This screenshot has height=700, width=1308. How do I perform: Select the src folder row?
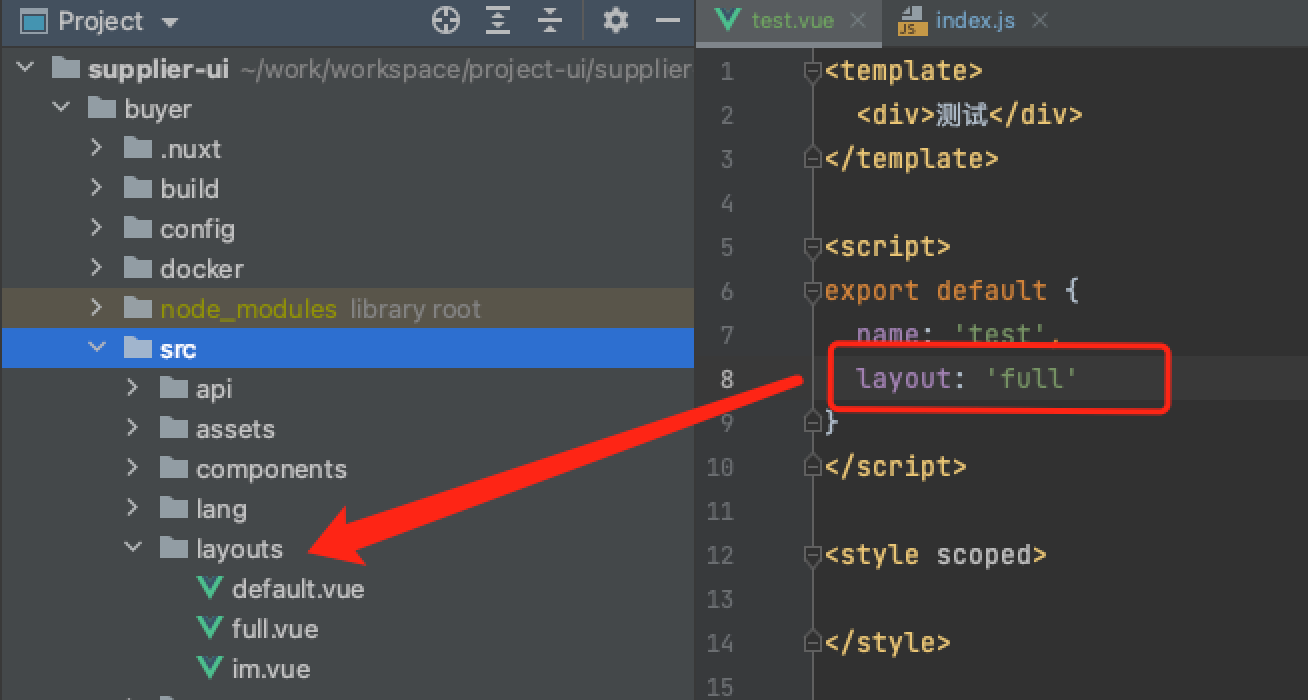click(x=347, y=348)
